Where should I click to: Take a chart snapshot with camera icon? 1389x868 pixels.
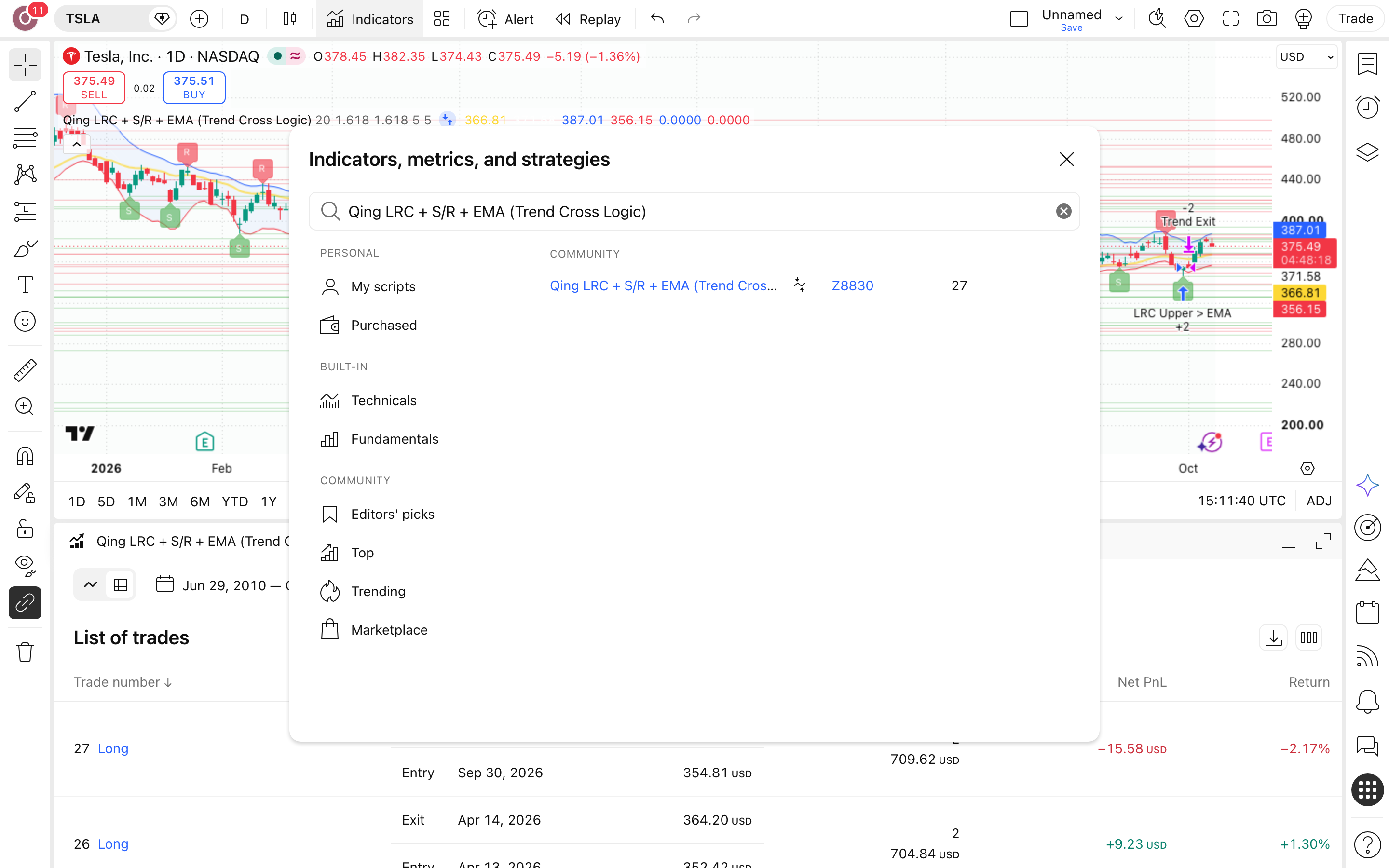click(1267, 19)
